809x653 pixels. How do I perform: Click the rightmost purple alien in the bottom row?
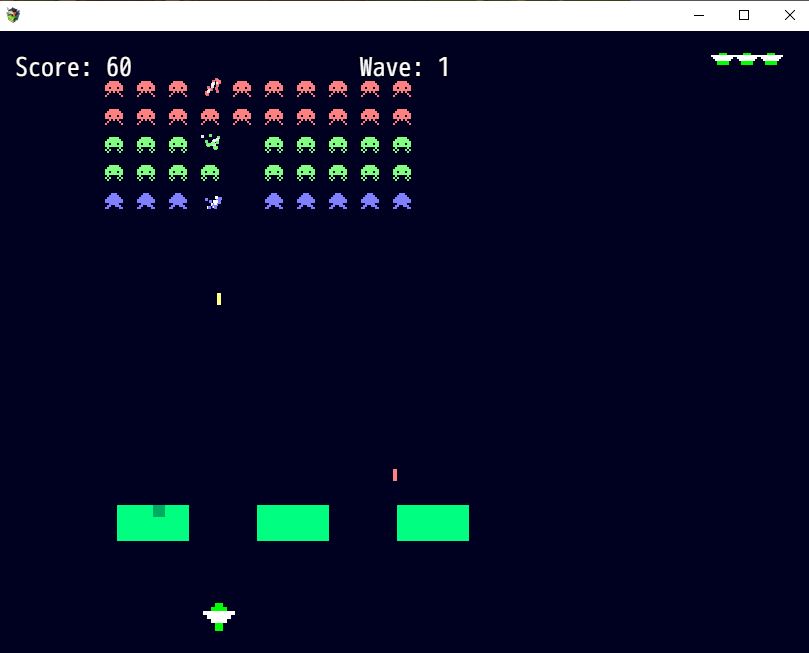point(402,201)
